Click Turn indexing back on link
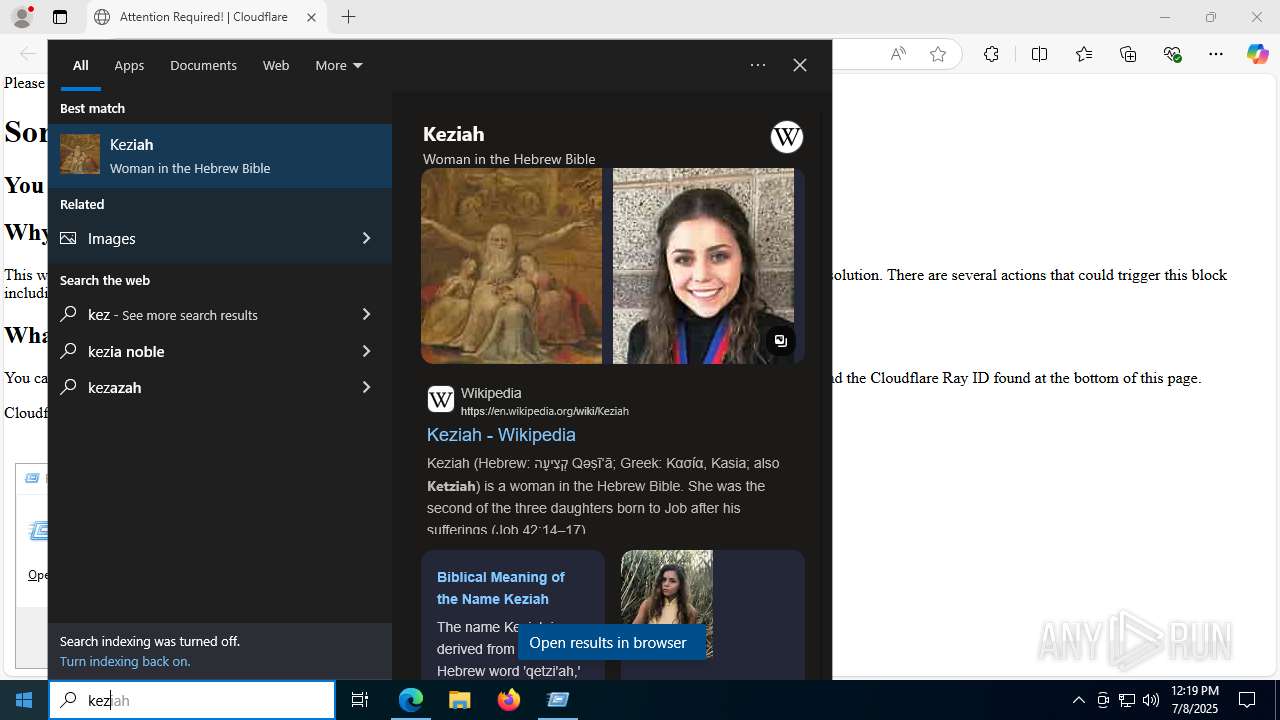 pyautogui.click(x=125, y=661)
